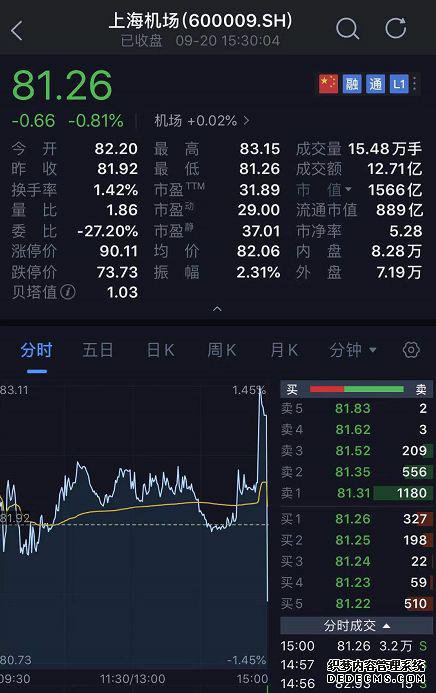Tap the 跌停价 73.73 value
The height and width of the screenshot is (693, 436).
pos(117,272)
